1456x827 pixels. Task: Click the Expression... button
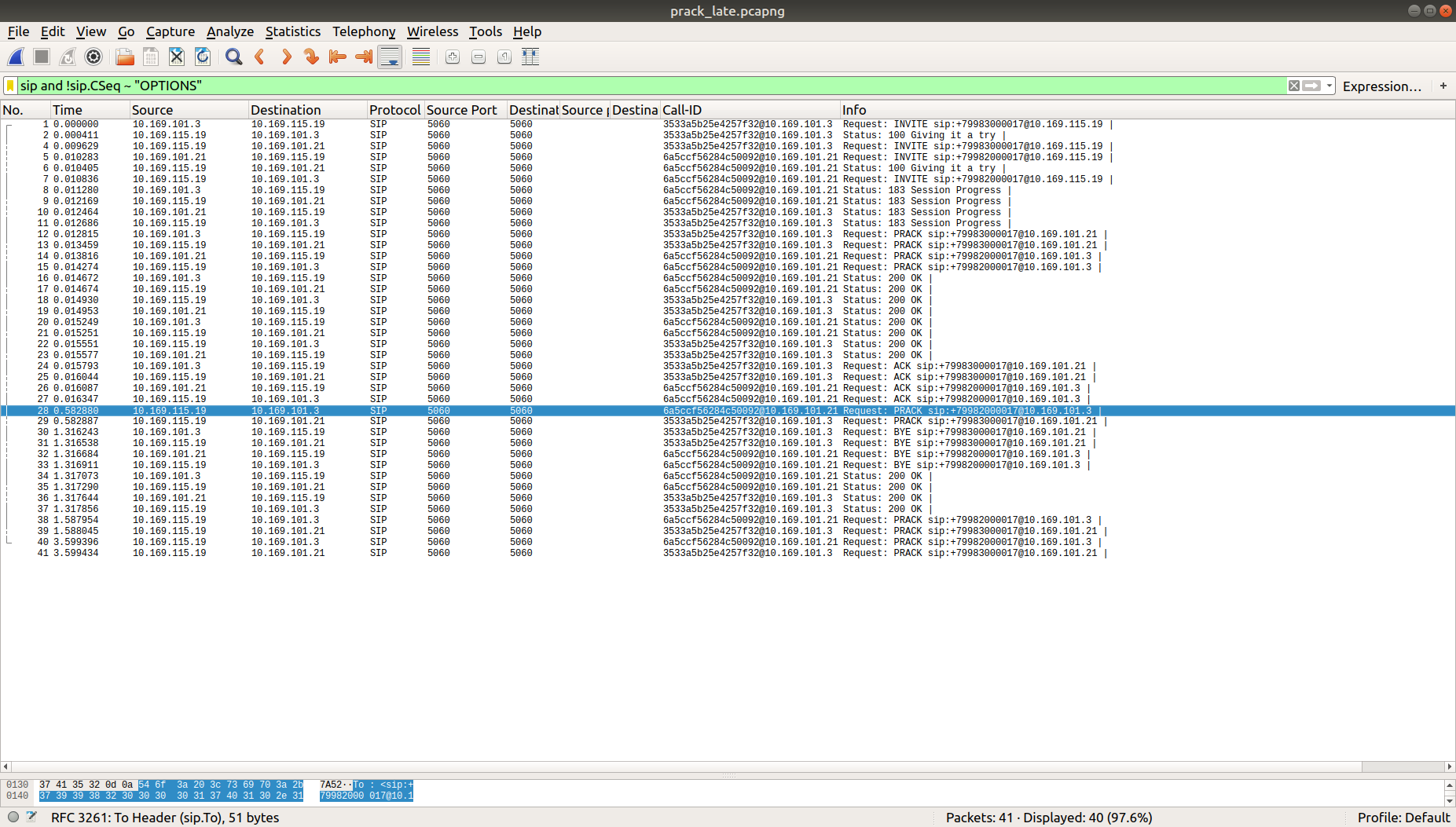[1383, 86]
